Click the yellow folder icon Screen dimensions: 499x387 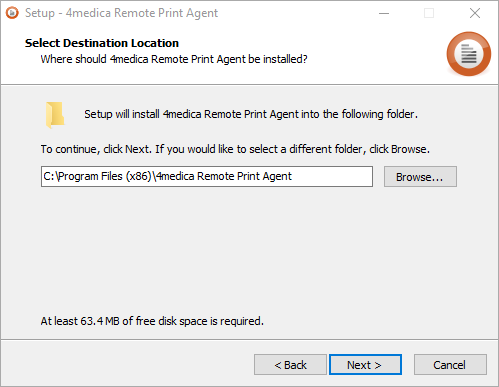[55, 115]
